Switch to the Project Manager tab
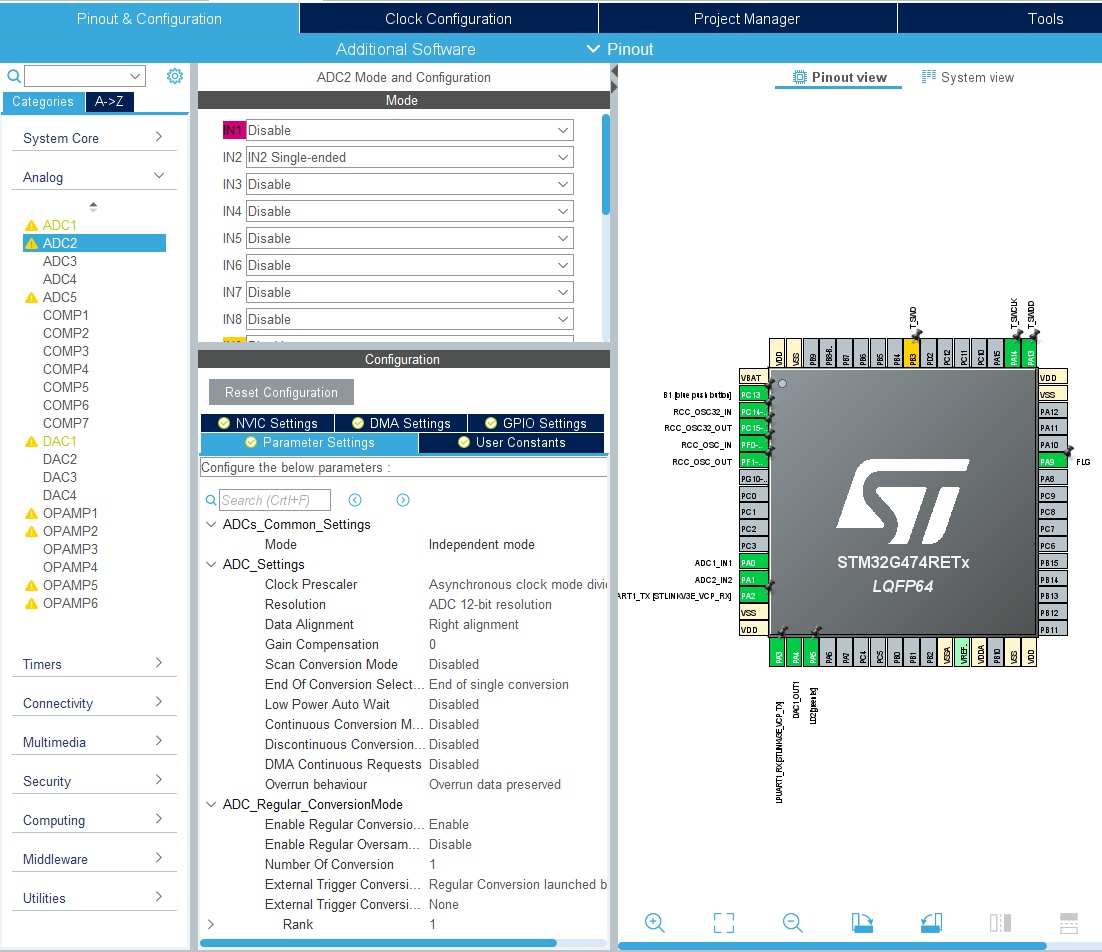This screenshot has width=1102, height=952. click(x=747, y=18)
